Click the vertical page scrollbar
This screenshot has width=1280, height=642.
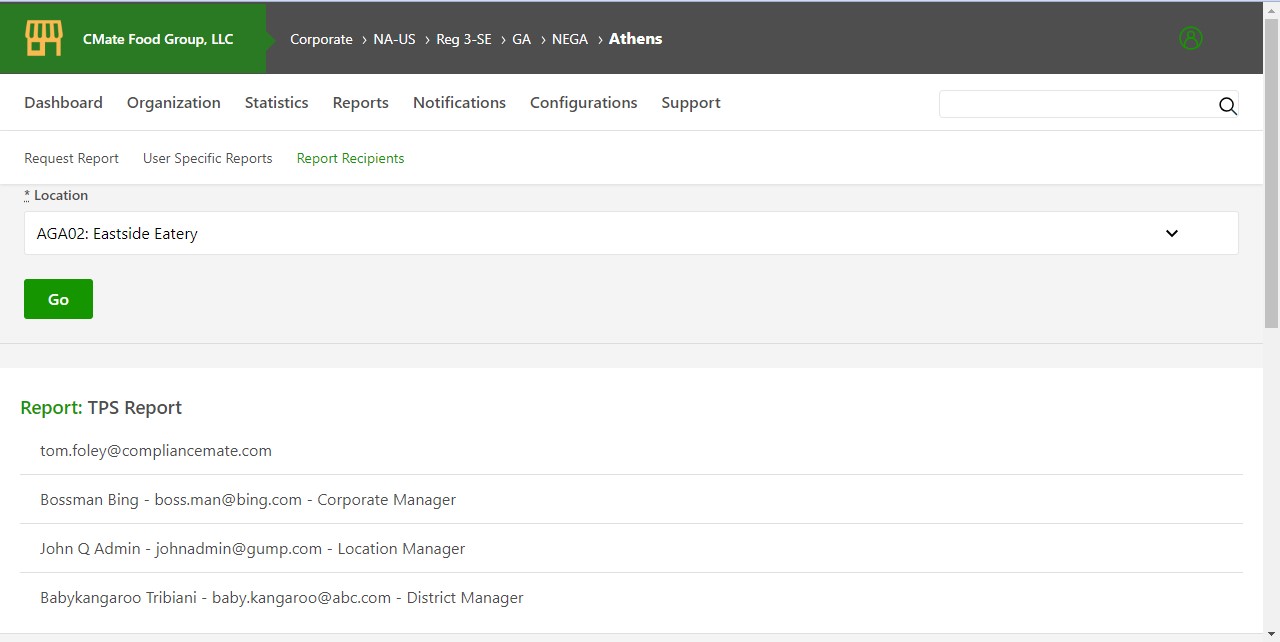click(x=1271, y=170)
